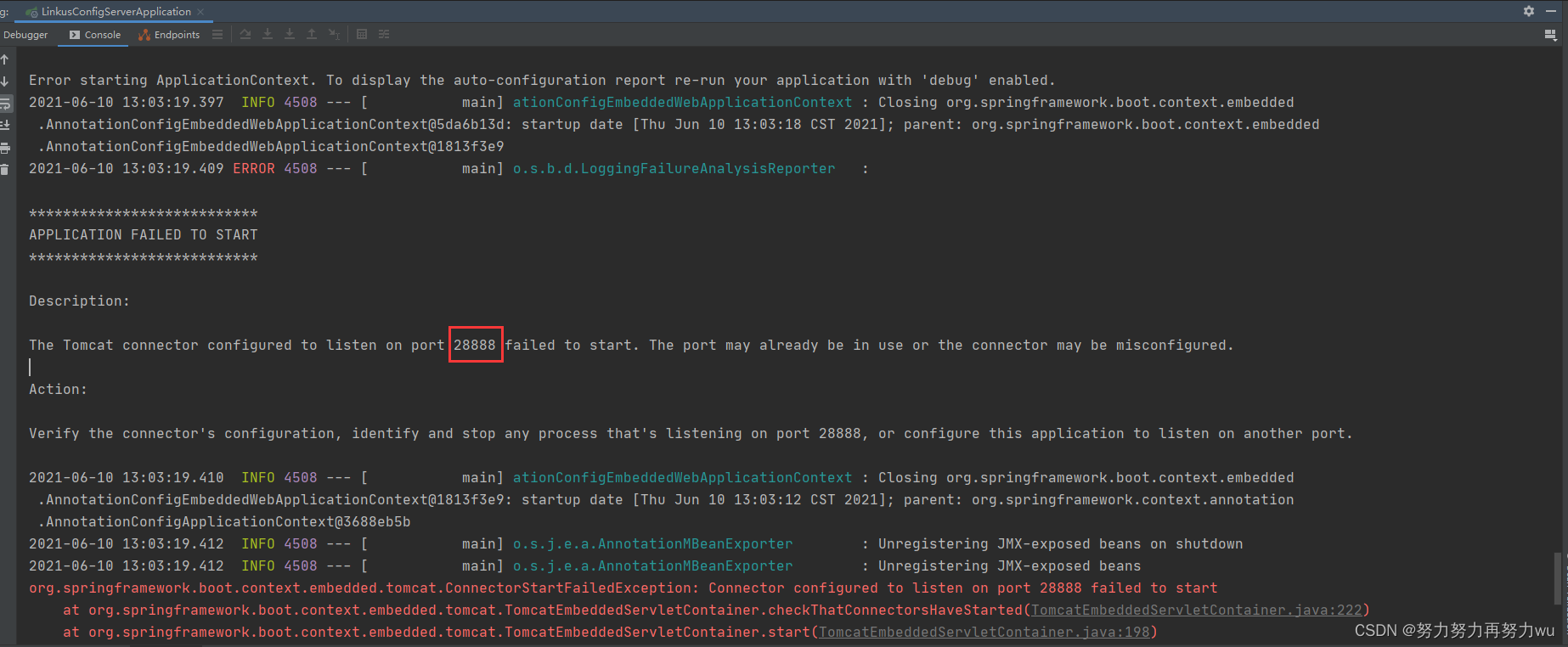This screenshot has width=1568, height=647.
Task: Close the LinkusConfigServerApplication tab
Action: pyautogui.click(x=200, y=12)
